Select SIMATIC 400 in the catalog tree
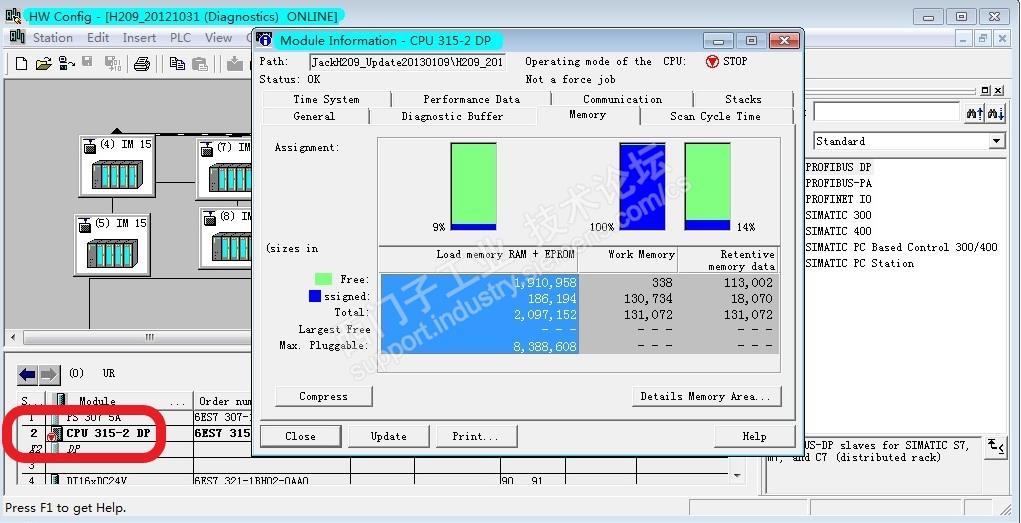This screenshot has width=1021, height=523. click(x=838, y=231)
